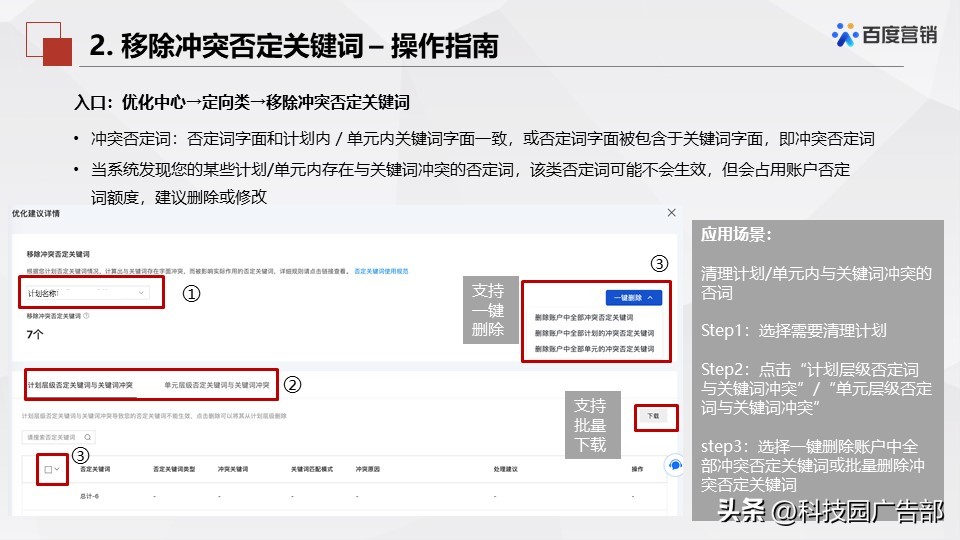Viewport: 960px width, 540px height.
Task: Switch to 单元层级否定关键词与关键词冲突 tab
Action: coord(217,385)
